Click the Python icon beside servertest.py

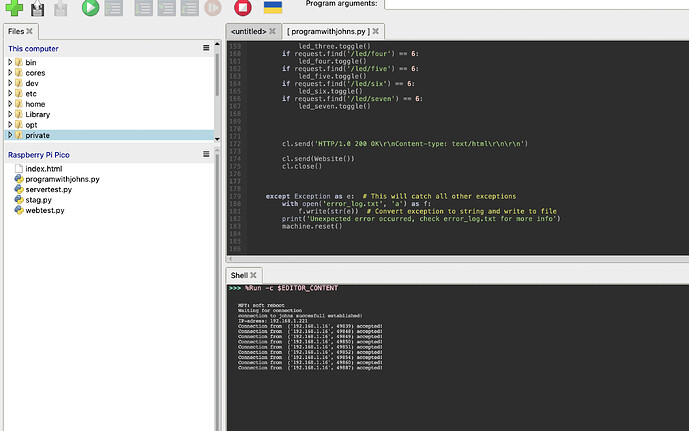18,189
